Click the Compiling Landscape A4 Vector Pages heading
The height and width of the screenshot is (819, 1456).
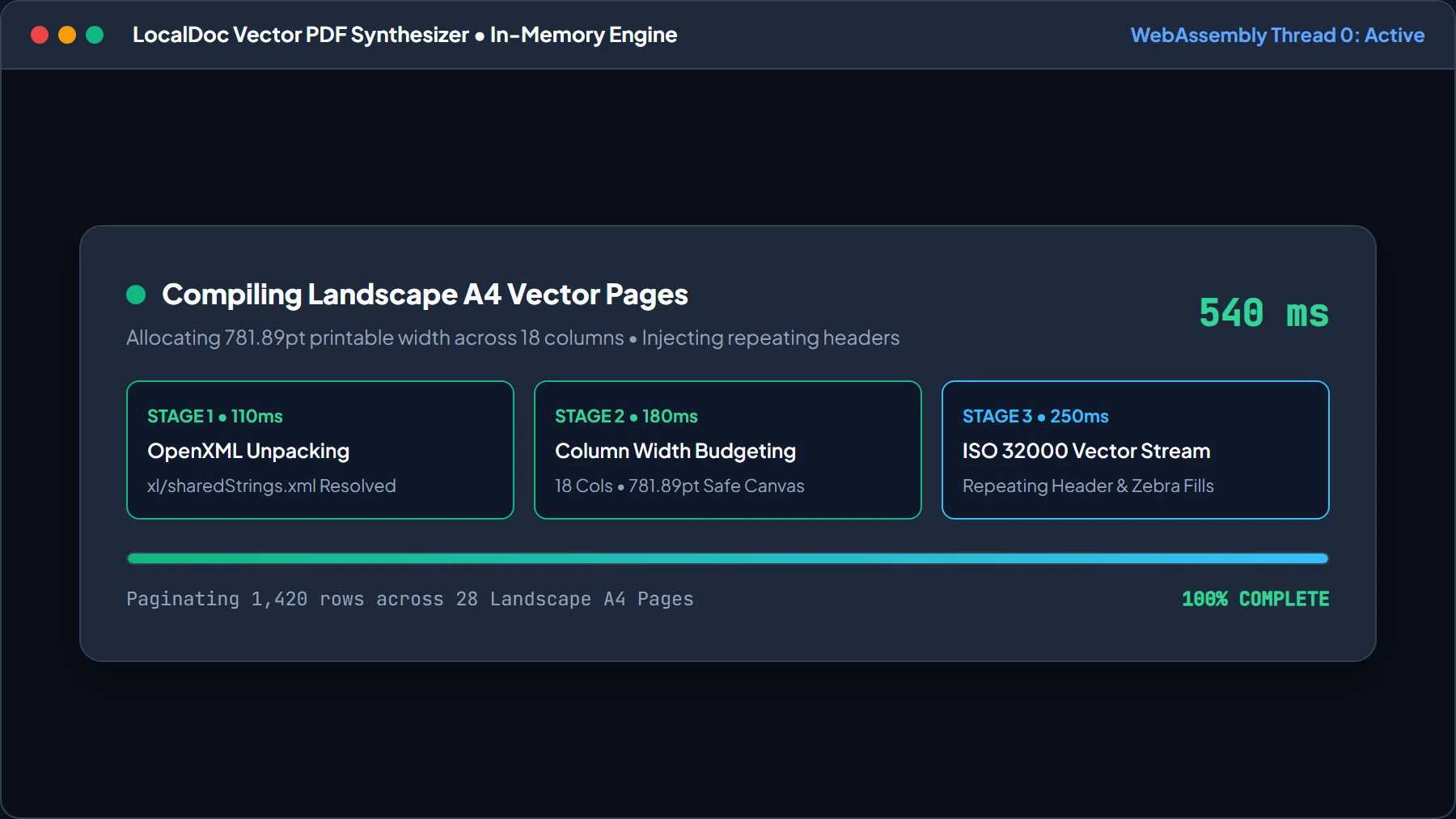425,295
